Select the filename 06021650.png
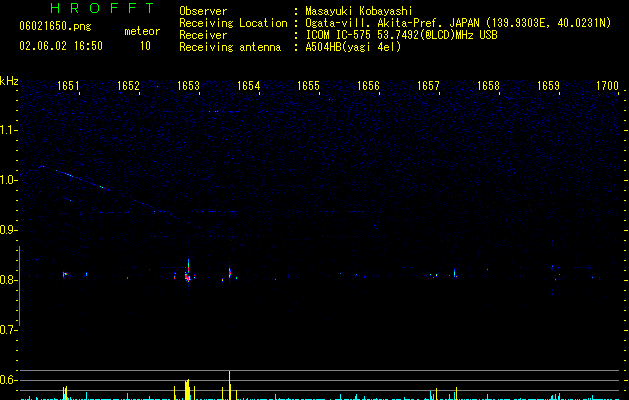629x400 pixels. [x=55, y=26]
